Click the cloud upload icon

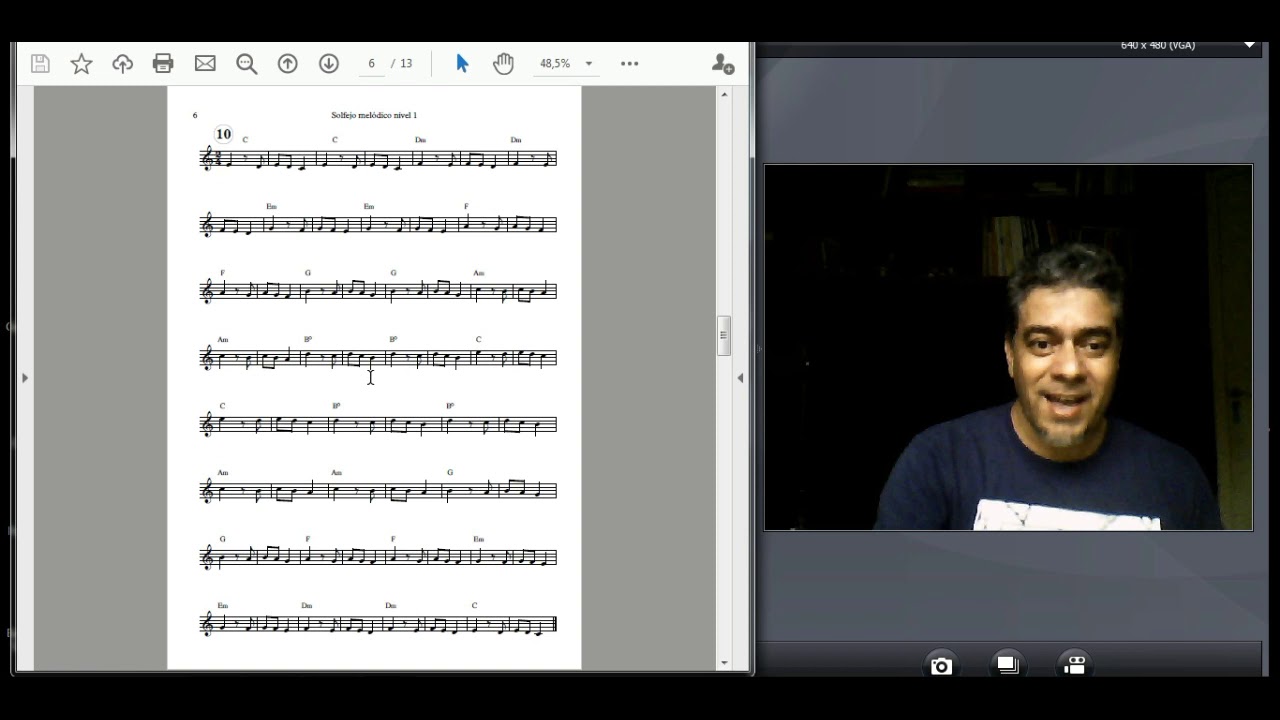click(x=122, y=64)
